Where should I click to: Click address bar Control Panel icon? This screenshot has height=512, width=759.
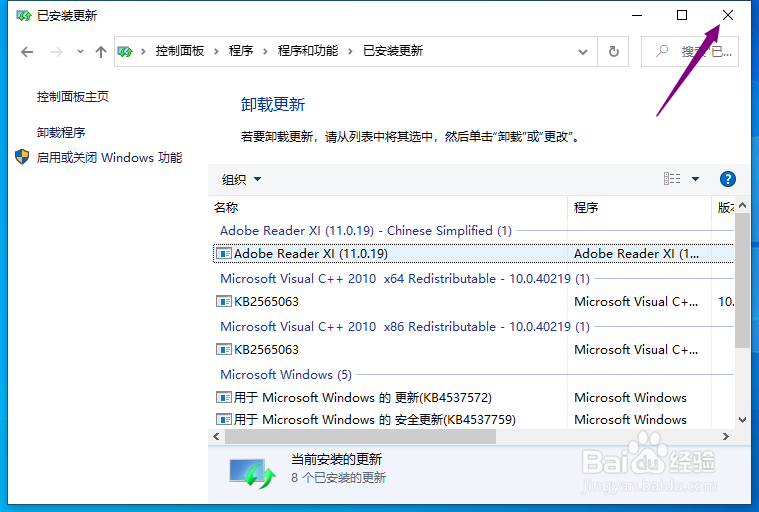point(125,51)
